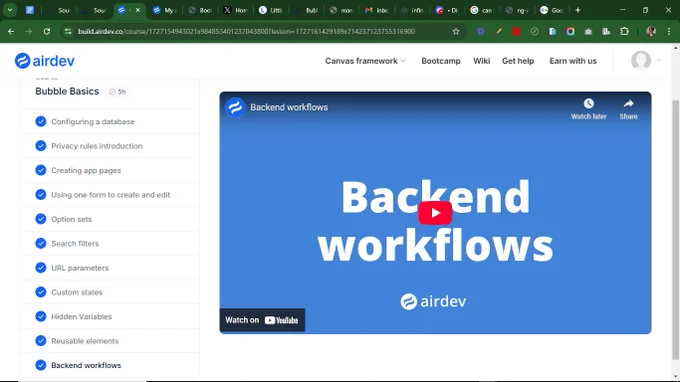Open Configuring a database lesson
The image size is (680, 382).
click(93, 122)
